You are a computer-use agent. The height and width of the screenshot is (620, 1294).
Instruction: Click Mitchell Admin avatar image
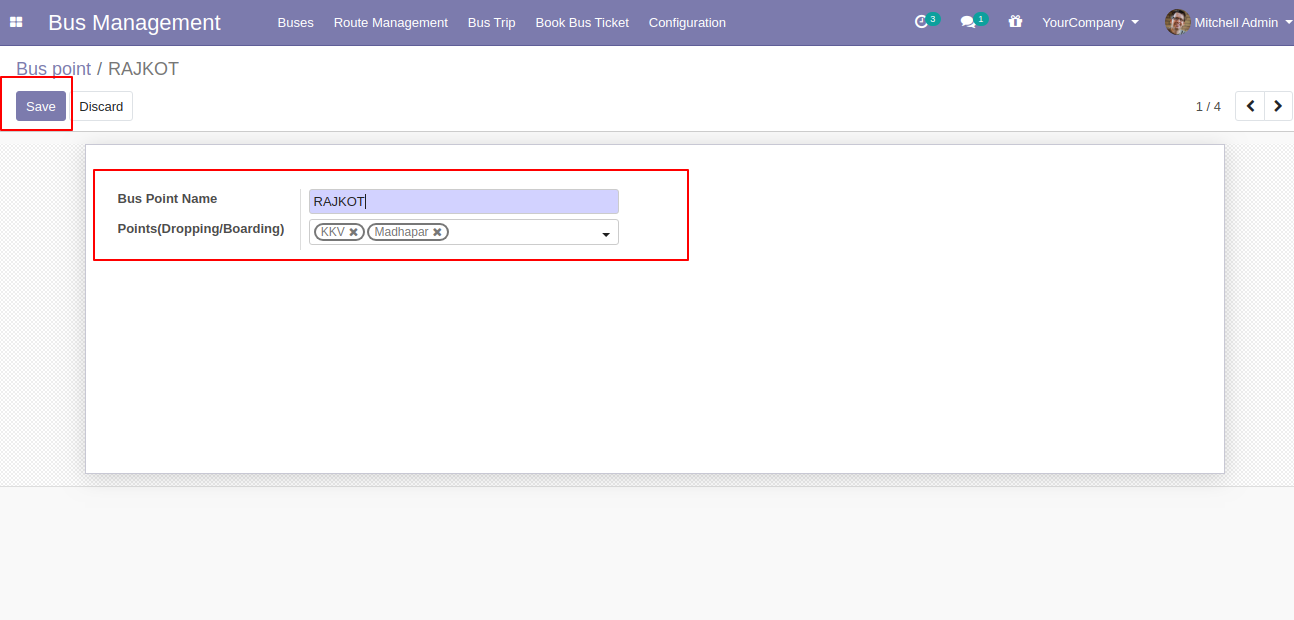pyautogui.click(x=1177, y=22)
